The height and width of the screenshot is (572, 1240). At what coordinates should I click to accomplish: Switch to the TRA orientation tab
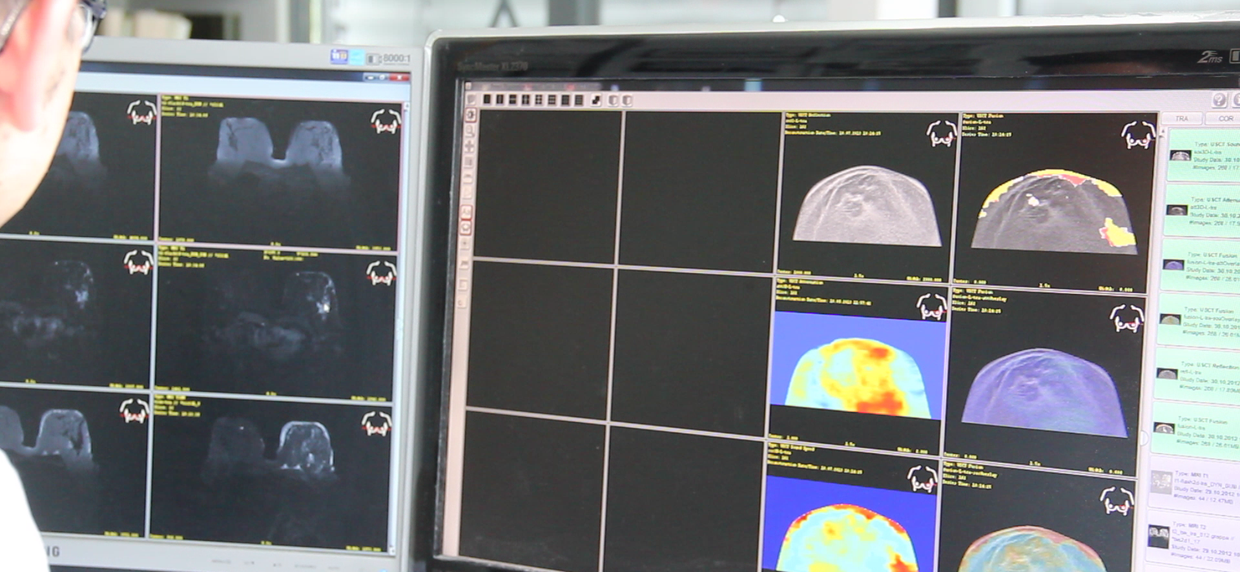[x=1181, y=117]
